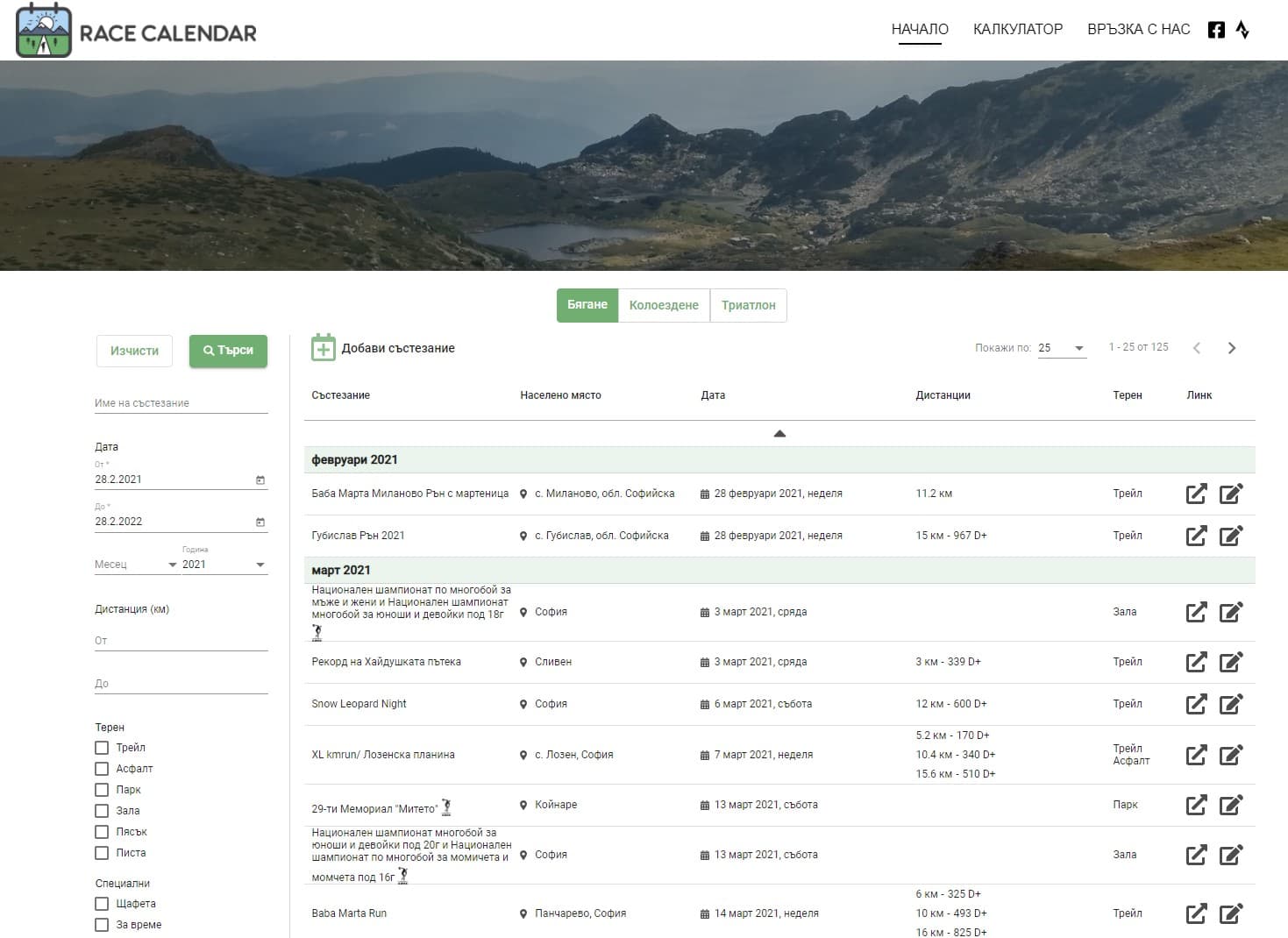This screenshot has height=938, width=1288.
Task: Open the КАЛКУЛАТОР menu item
Action: click(x=1017, y=29)
